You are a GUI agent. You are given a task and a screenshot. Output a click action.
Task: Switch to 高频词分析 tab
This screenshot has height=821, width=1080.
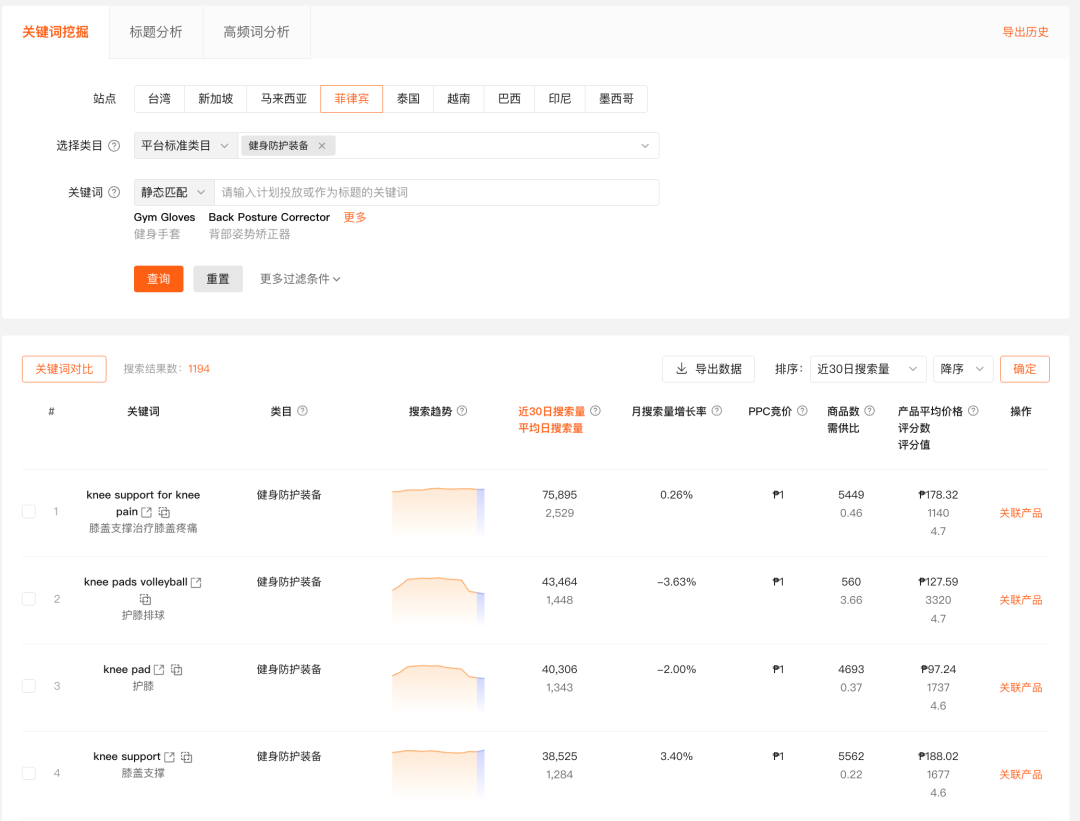click(256, 32)
